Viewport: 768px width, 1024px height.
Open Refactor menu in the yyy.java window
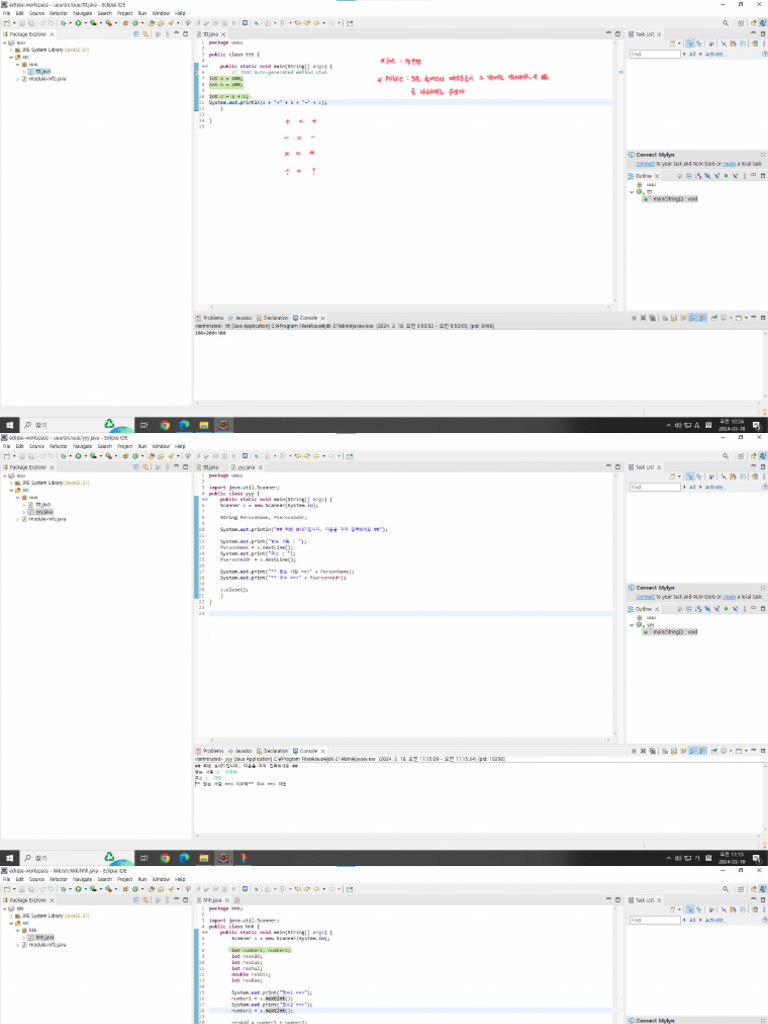click(58, 446)
